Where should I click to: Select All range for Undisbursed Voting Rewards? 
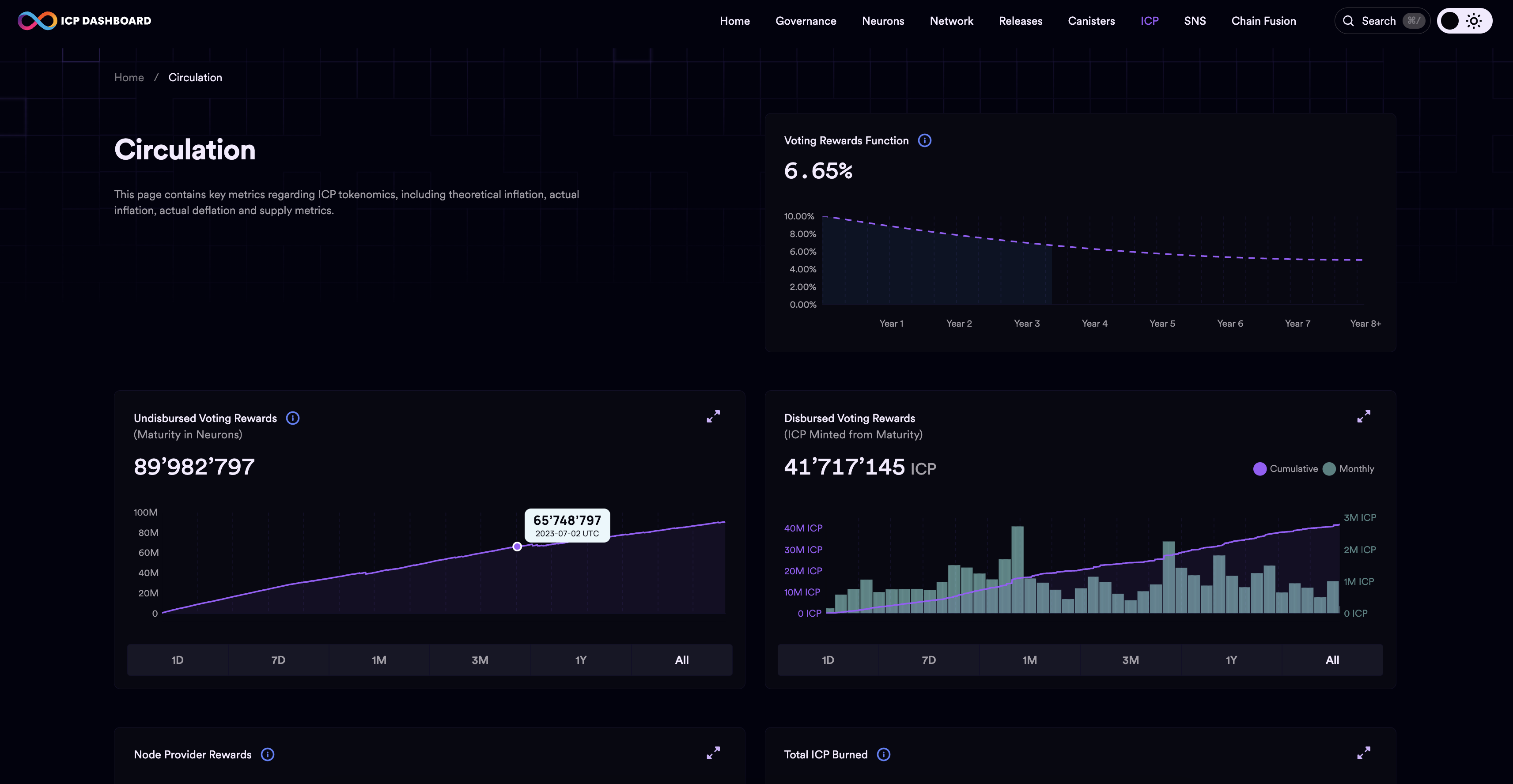pos(682,660)
